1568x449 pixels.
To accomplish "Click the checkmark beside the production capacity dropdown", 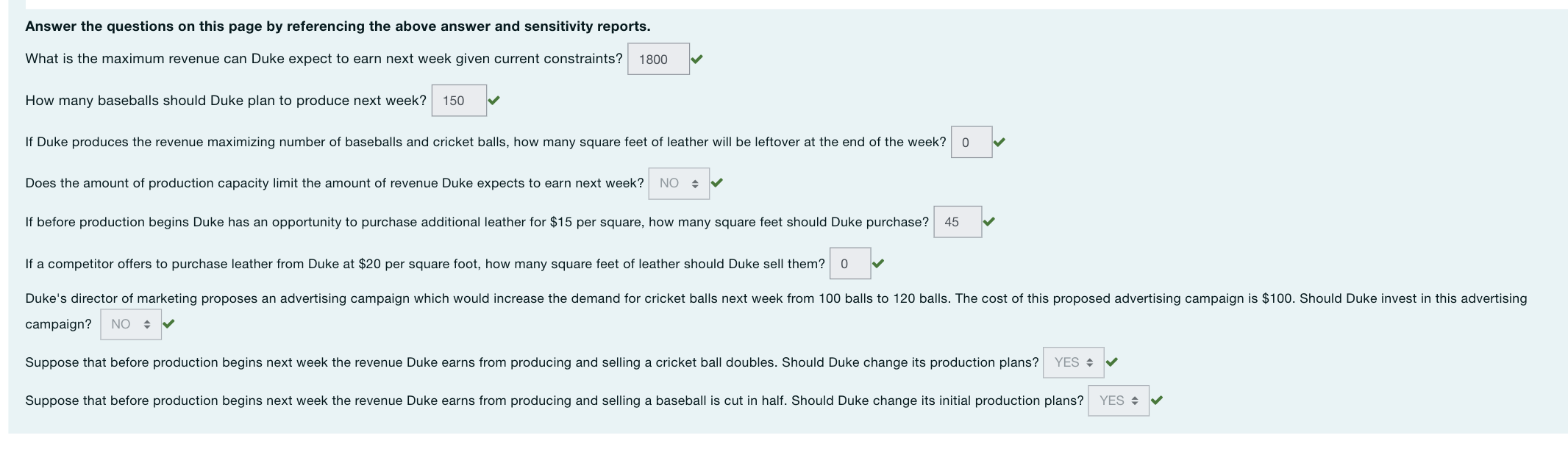I will 718,183.
